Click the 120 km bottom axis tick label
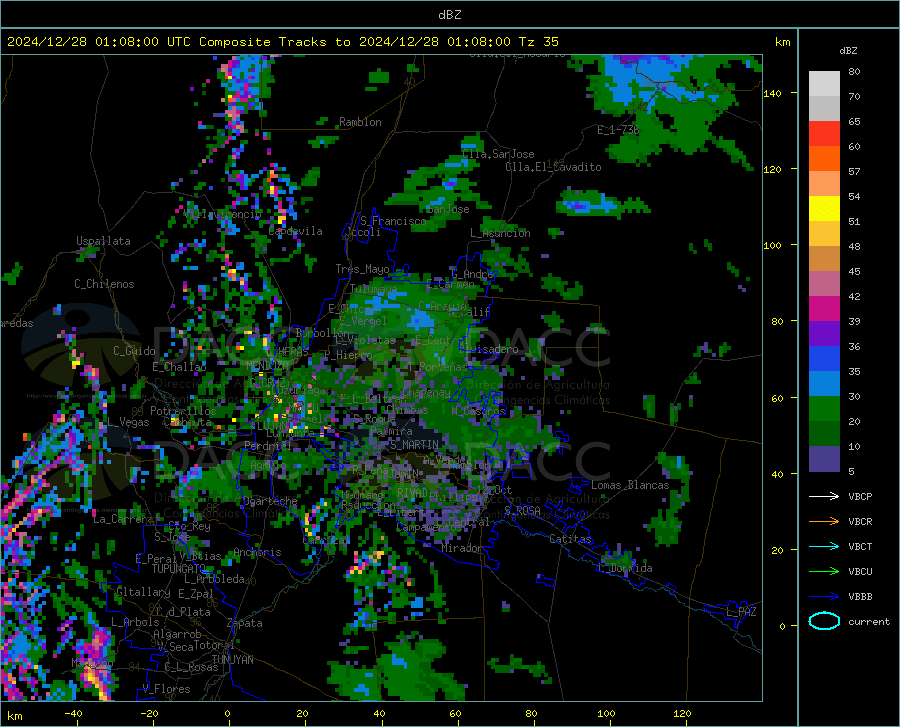Image resolution: width=900 pixels, height=727 pixels. tap(682, 713)
